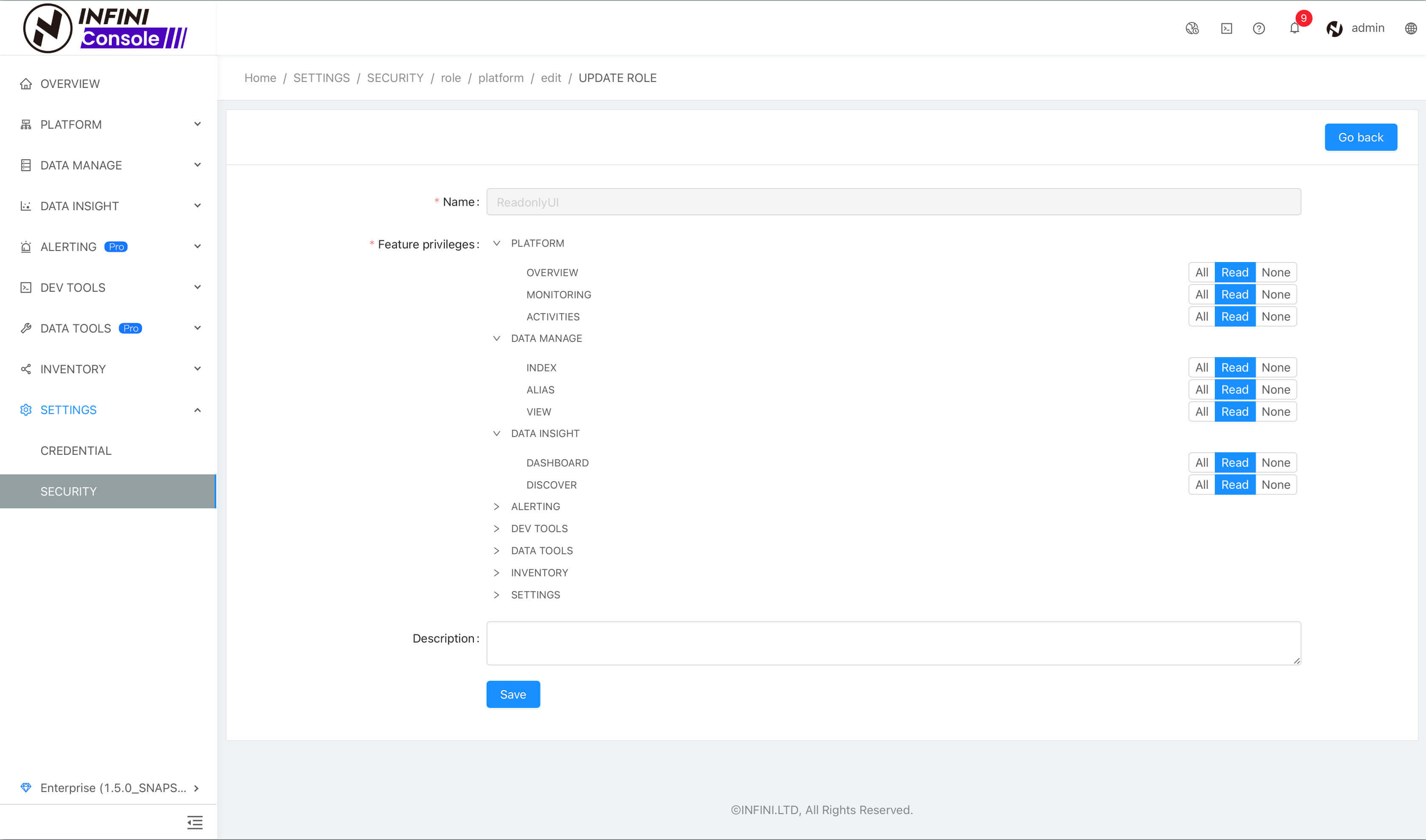Click the Enterprise diamond icon

click(x=26, y=787)
